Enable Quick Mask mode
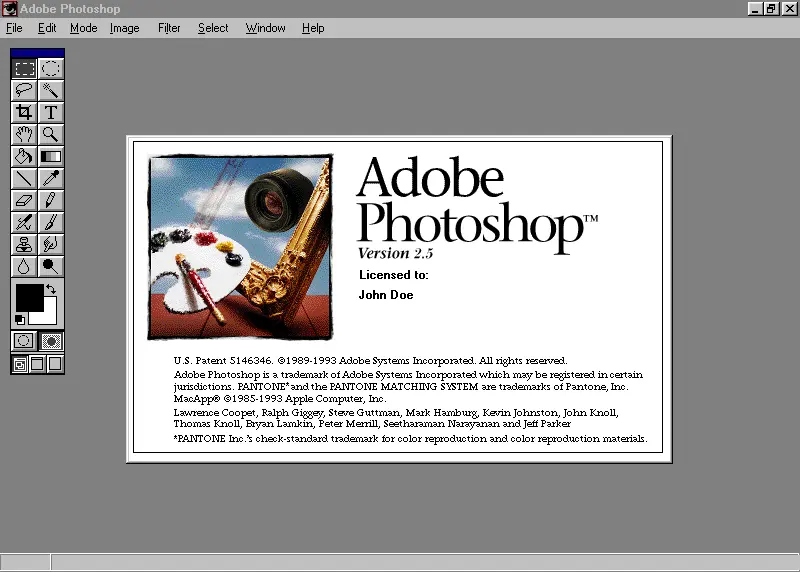This screenshot has height=572, width=800. [x=51, y=342]
